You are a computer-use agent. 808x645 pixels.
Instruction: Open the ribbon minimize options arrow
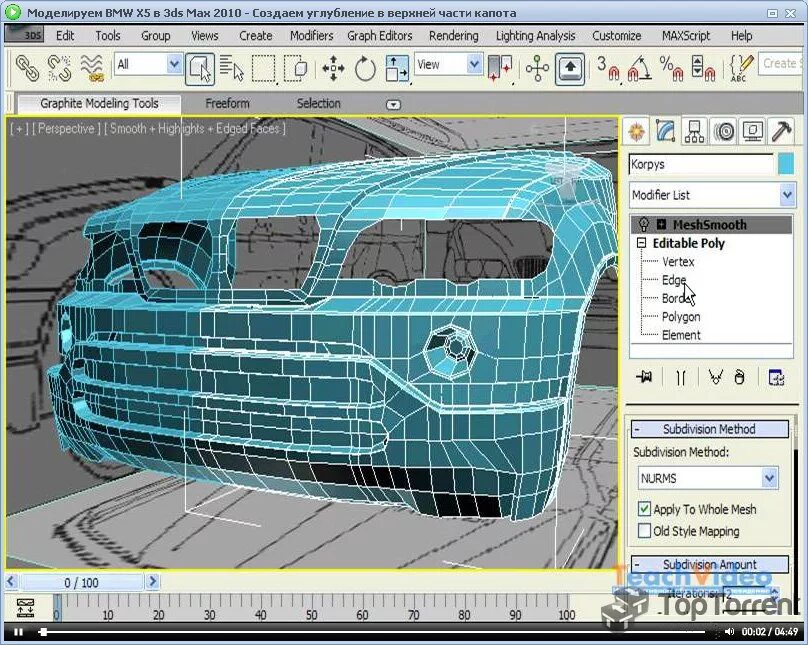[393, 105]
